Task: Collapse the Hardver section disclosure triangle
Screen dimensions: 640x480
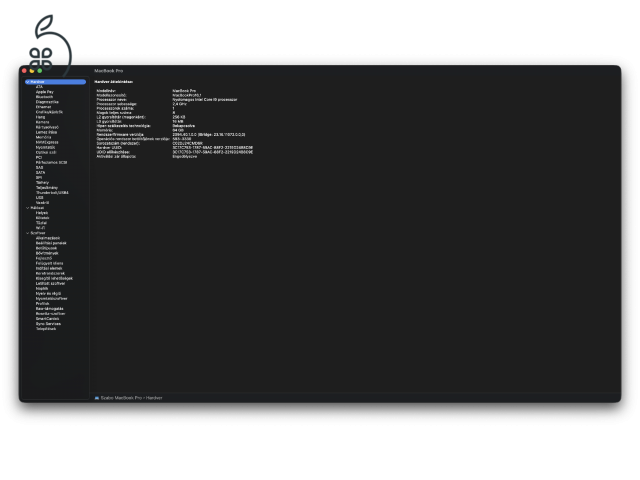Action: coord(27,81)
